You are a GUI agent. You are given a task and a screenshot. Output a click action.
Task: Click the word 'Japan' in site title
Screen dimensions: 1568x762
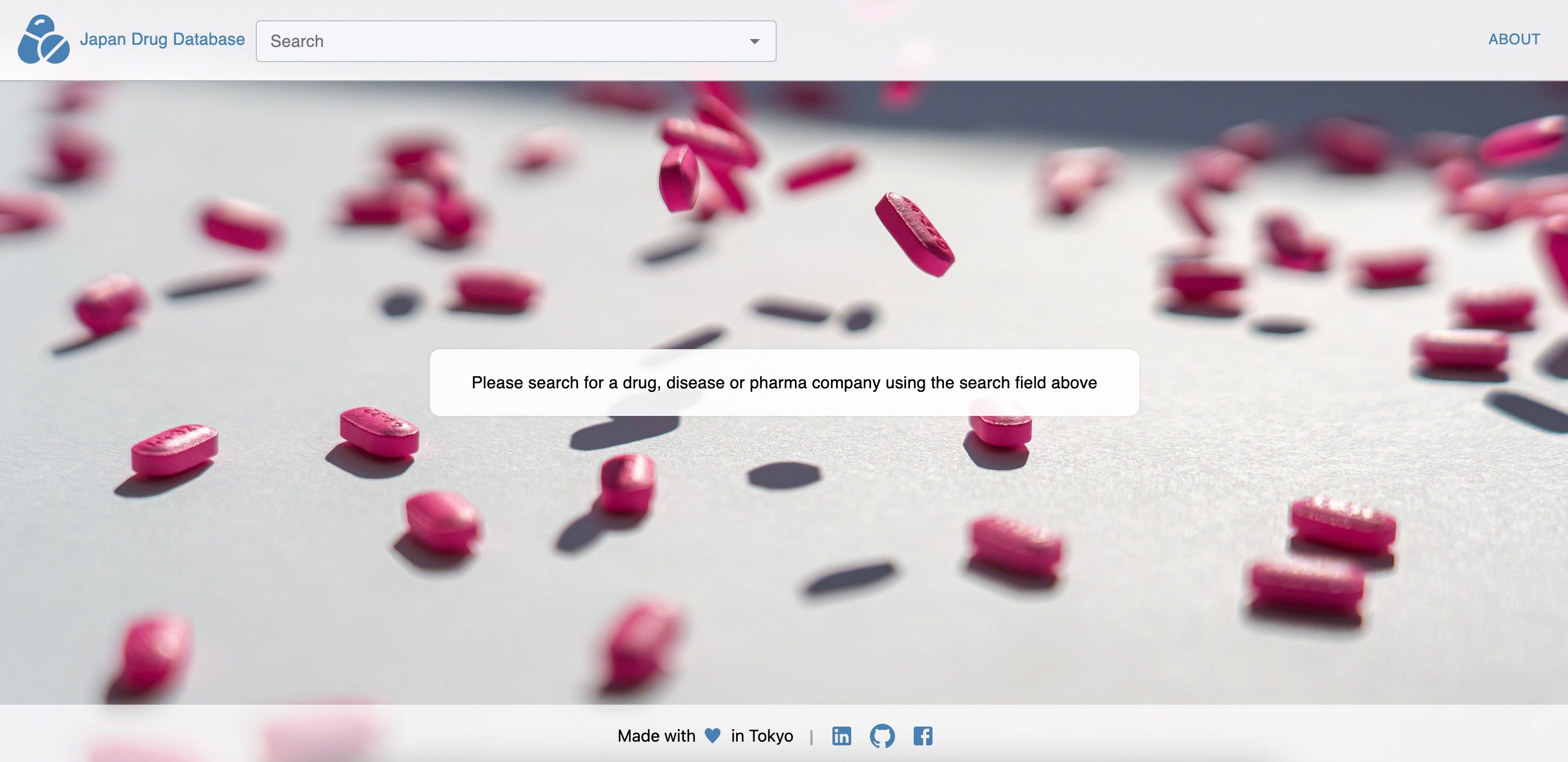[x=102, y=40]
